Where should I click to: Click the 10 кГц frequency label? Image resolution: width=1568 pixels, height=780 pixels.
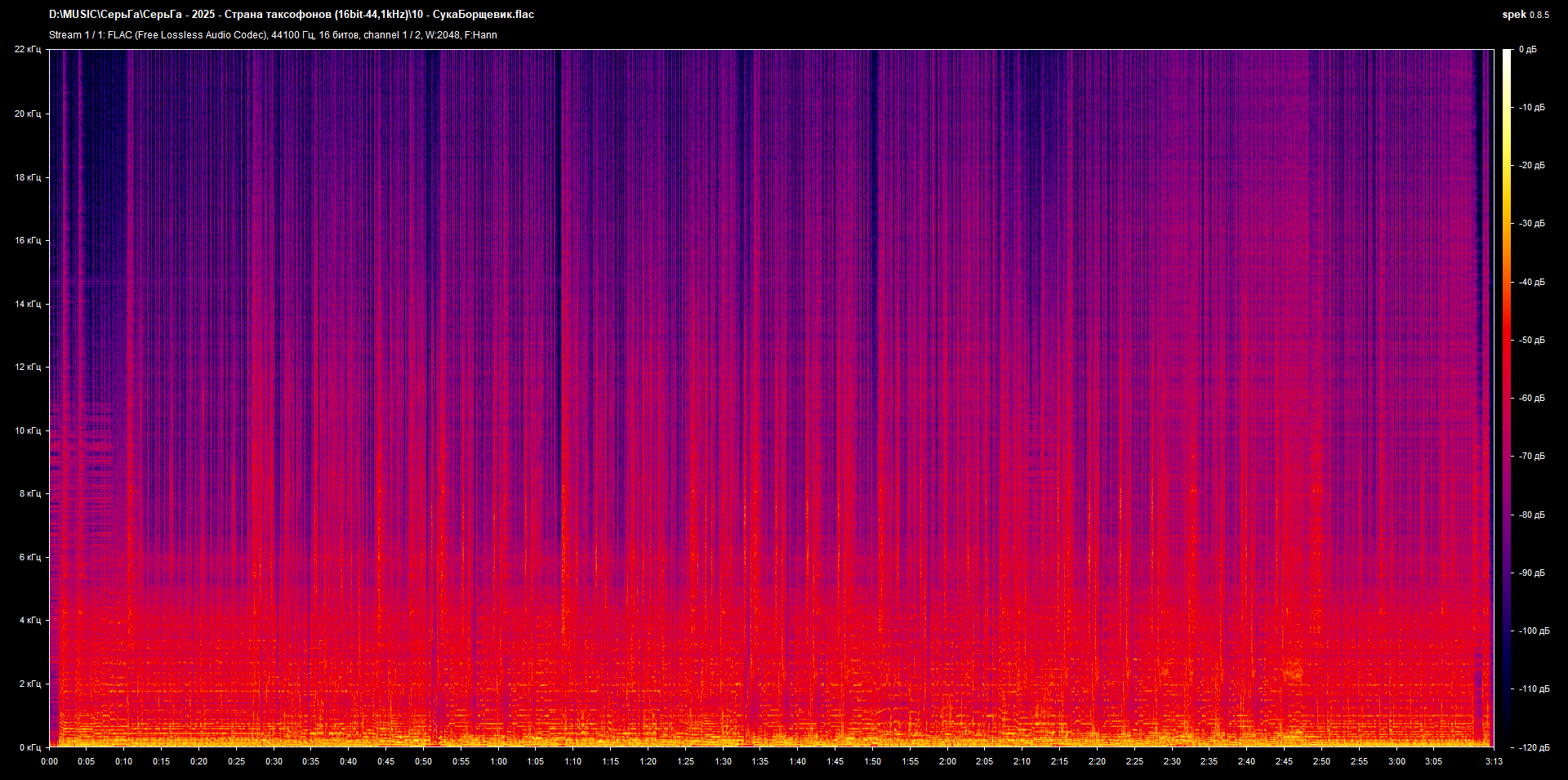pos(27,430)
